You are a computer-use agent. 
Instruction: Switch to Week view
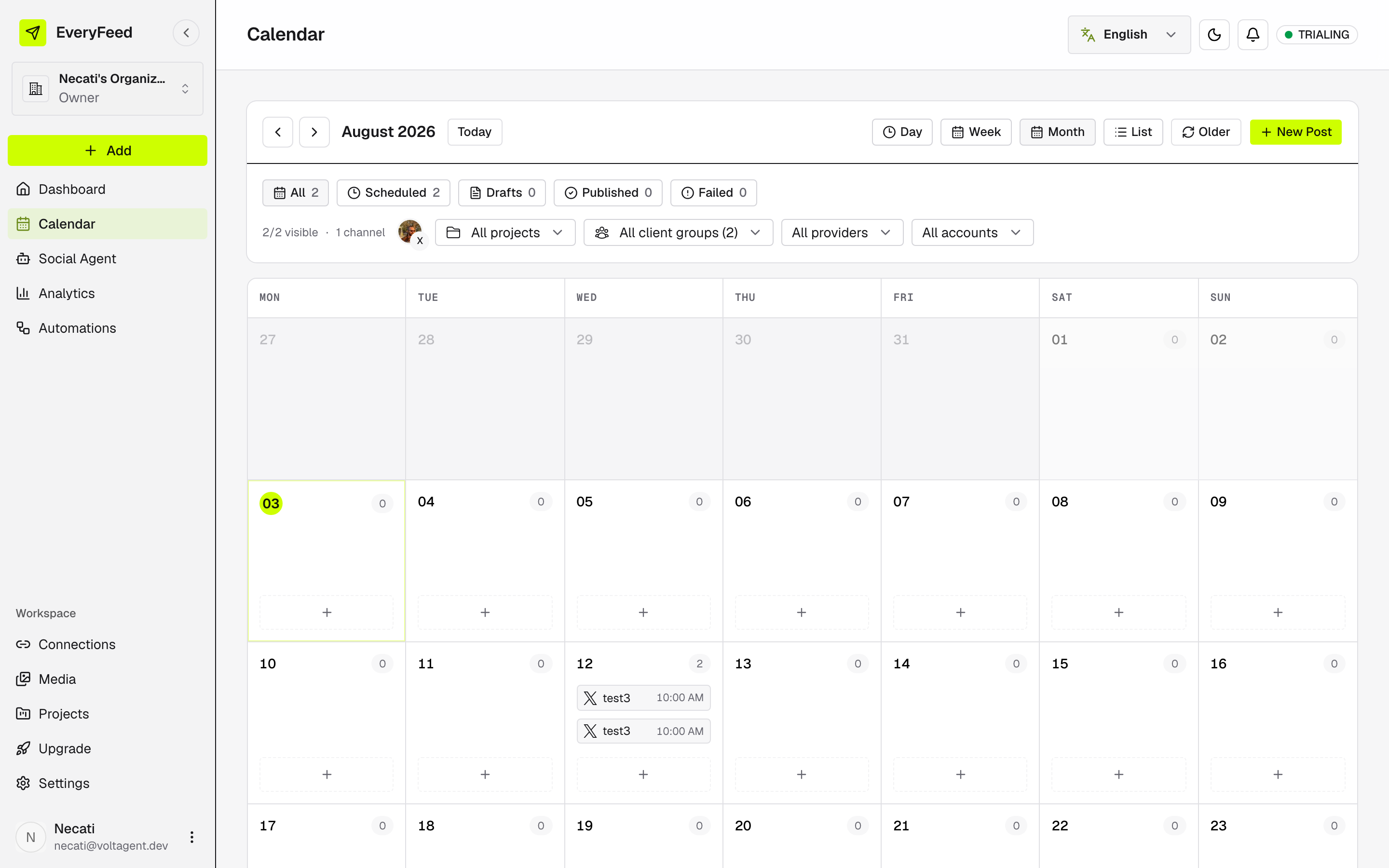pos(976,132)
